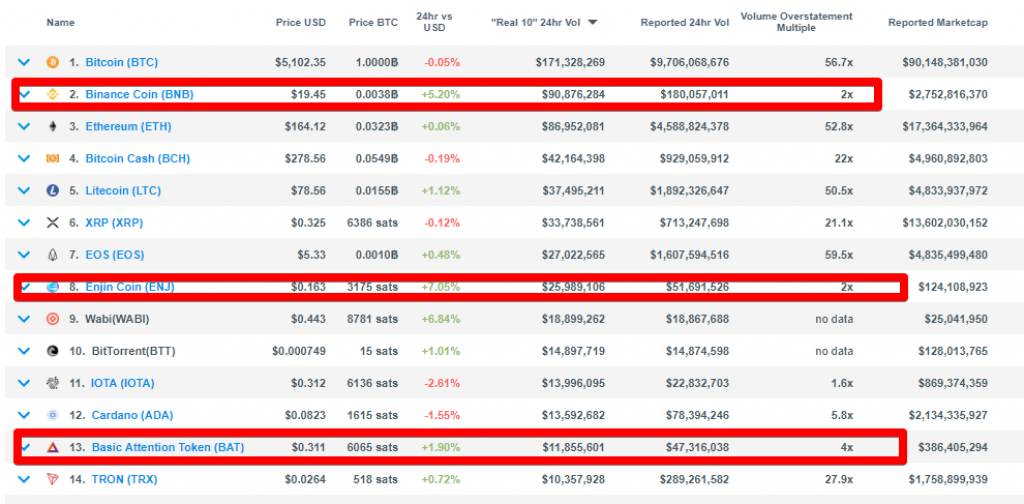Click the Enjin Coin logo icon

[52, 287]
